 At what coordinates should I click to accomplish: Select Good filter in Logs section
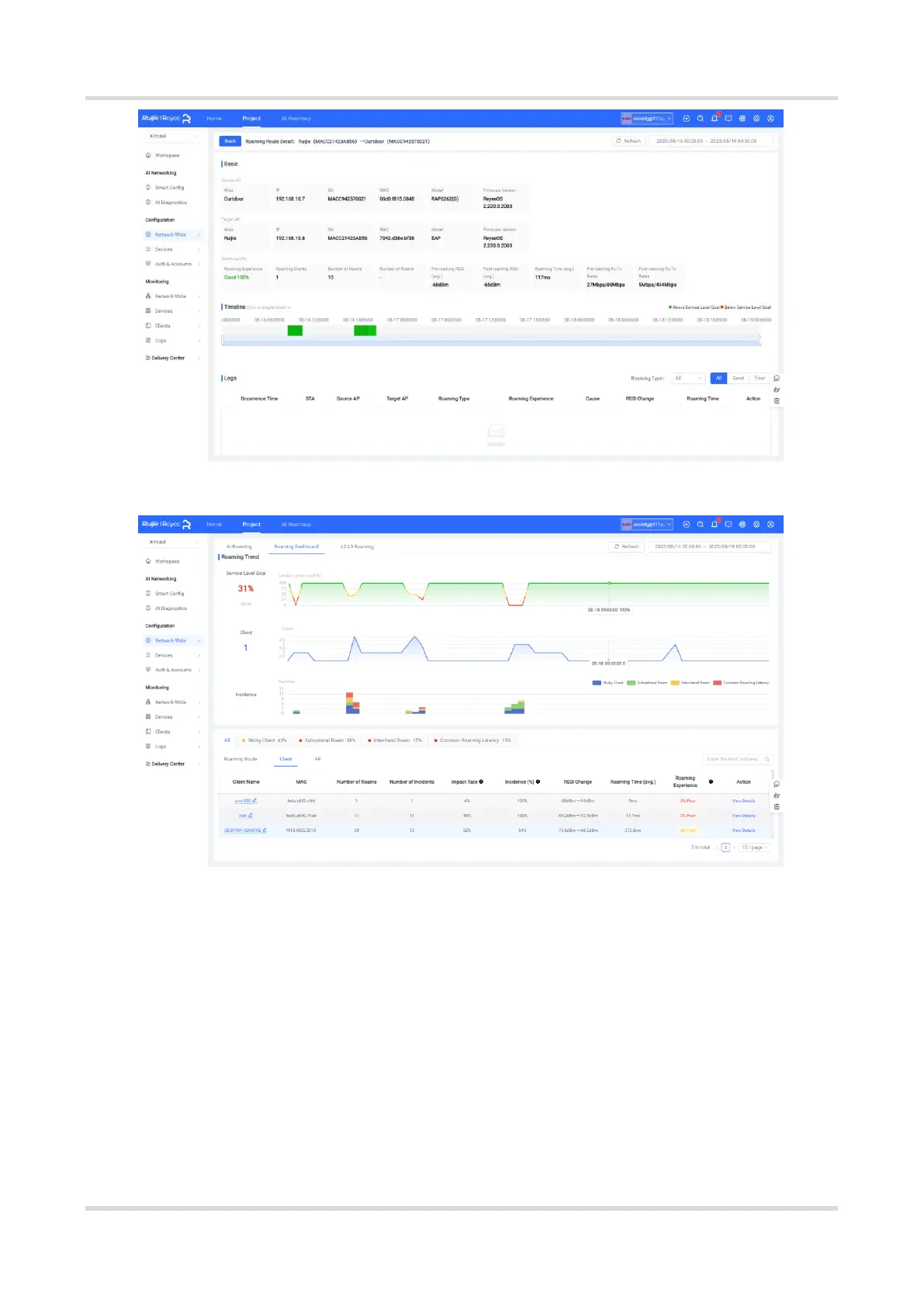[x=738, y=378]
